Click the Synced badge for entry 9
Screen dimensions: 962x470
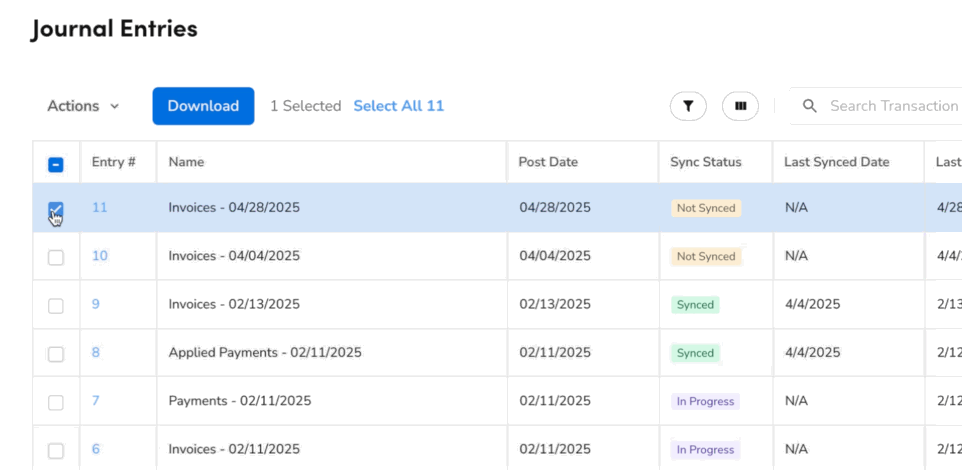[695, 305]
